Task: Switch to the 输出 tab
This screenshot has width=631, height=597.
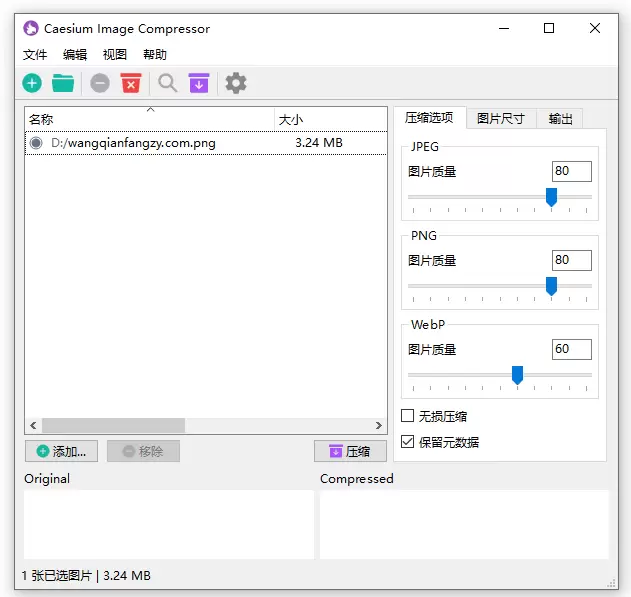Action: (x=560, y=119)
